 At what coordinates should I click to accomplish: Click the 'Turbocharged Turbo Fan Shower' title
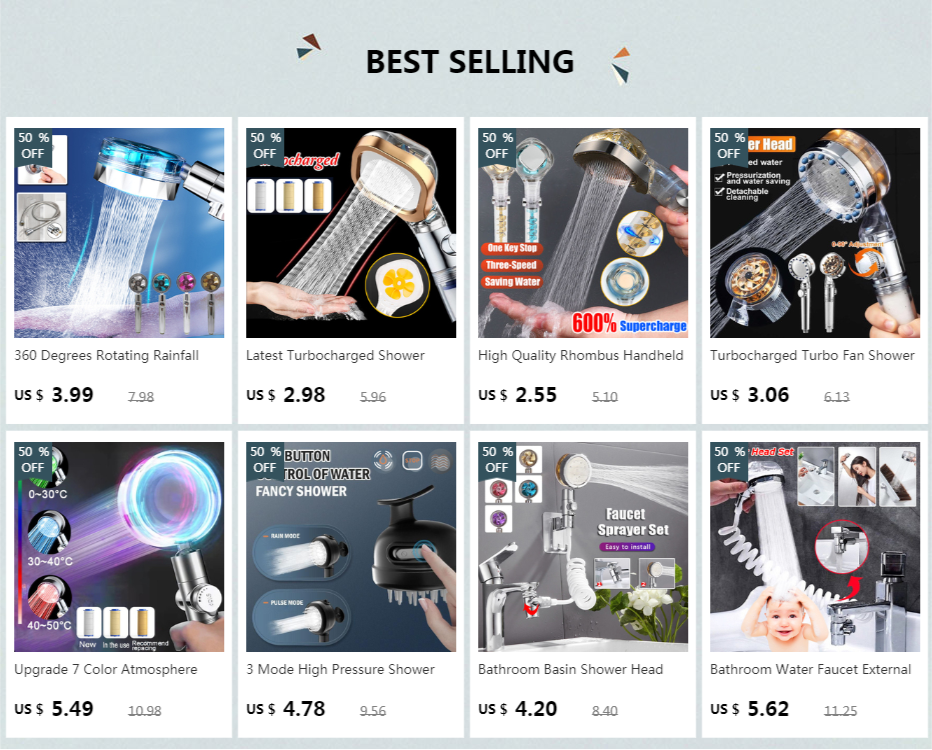click(x=812, y=355)
